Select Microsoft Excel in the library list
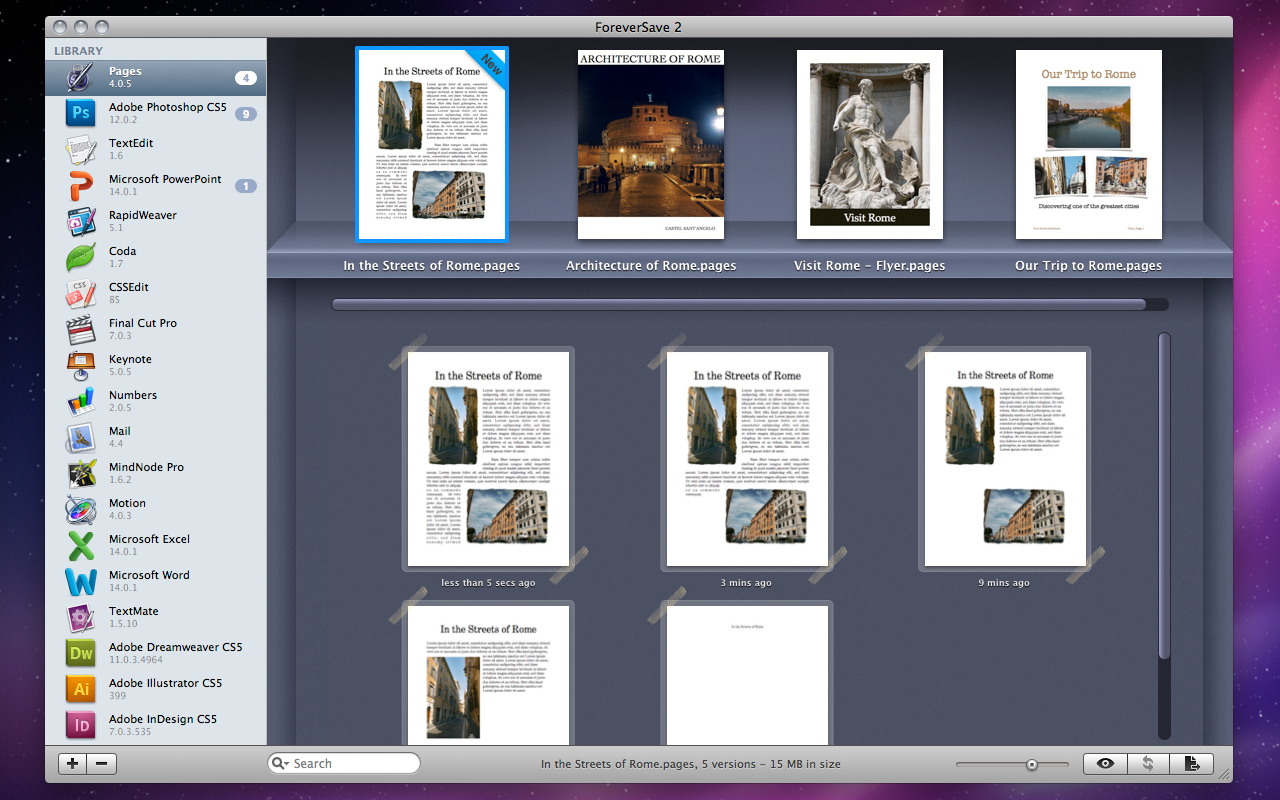Viewport: 1280px width, 800px height. tap(149, 545)
